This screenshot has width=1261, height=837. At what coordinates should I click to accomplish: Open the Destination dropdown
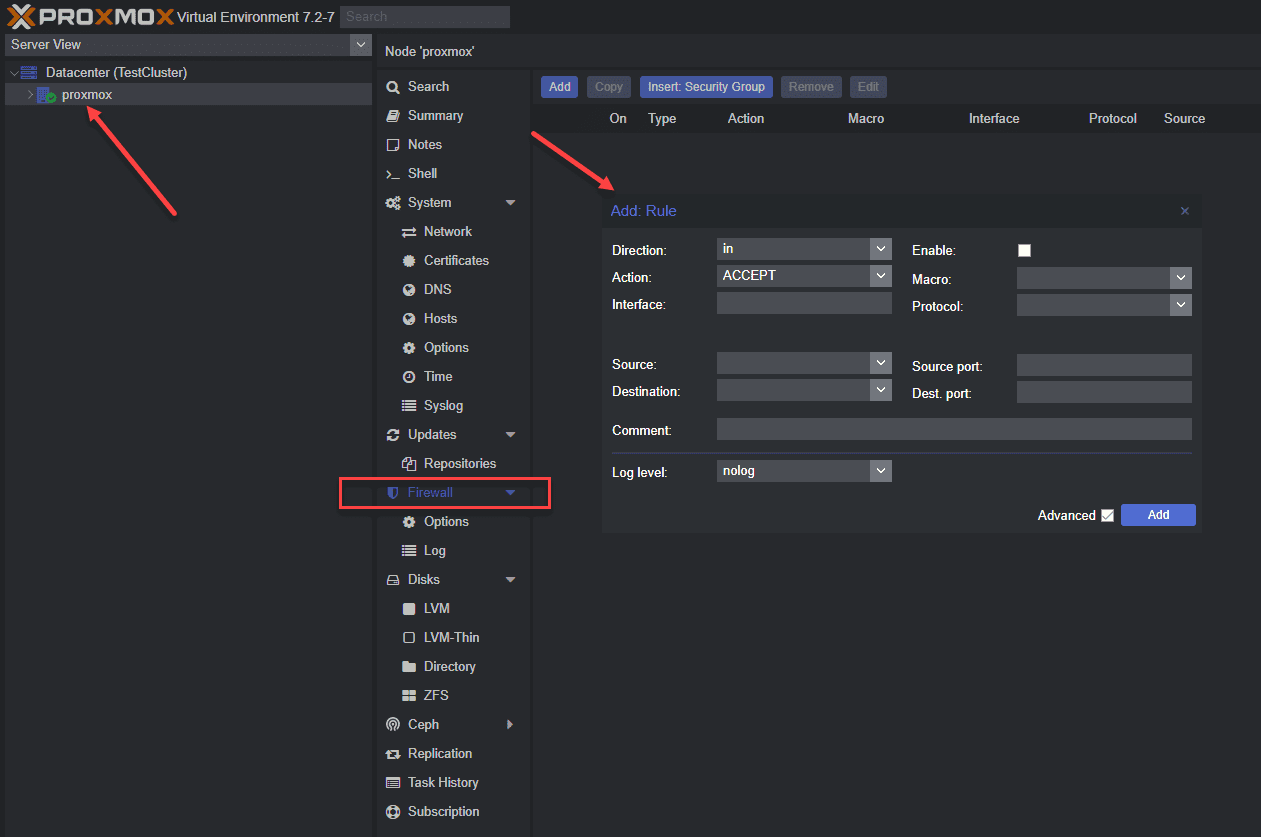click(880, 390)
